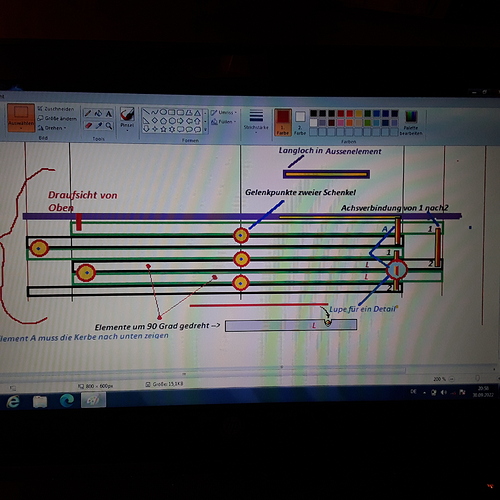Open the Strichstärke line thickness menu
The image size is (500, 500).
coord(256,121)
